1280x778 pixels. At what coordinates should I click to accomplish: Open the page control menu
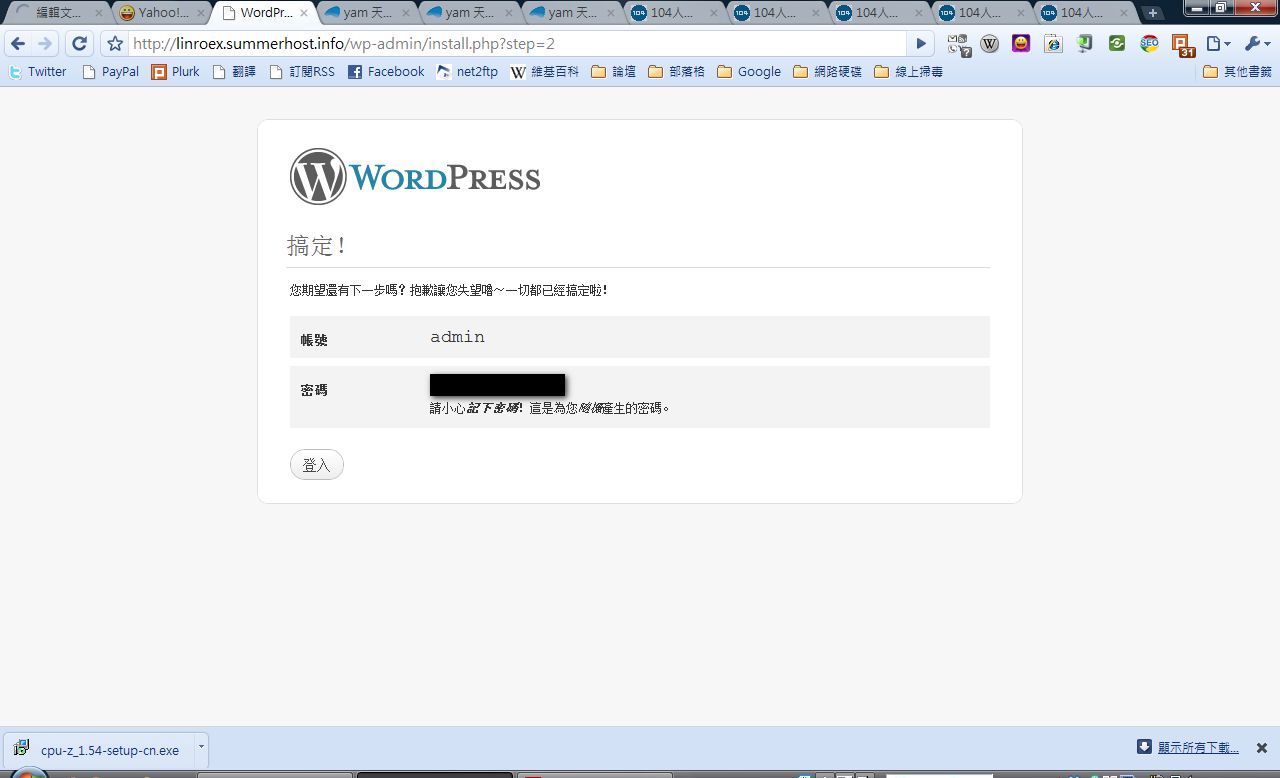(x=1218, y=44)
